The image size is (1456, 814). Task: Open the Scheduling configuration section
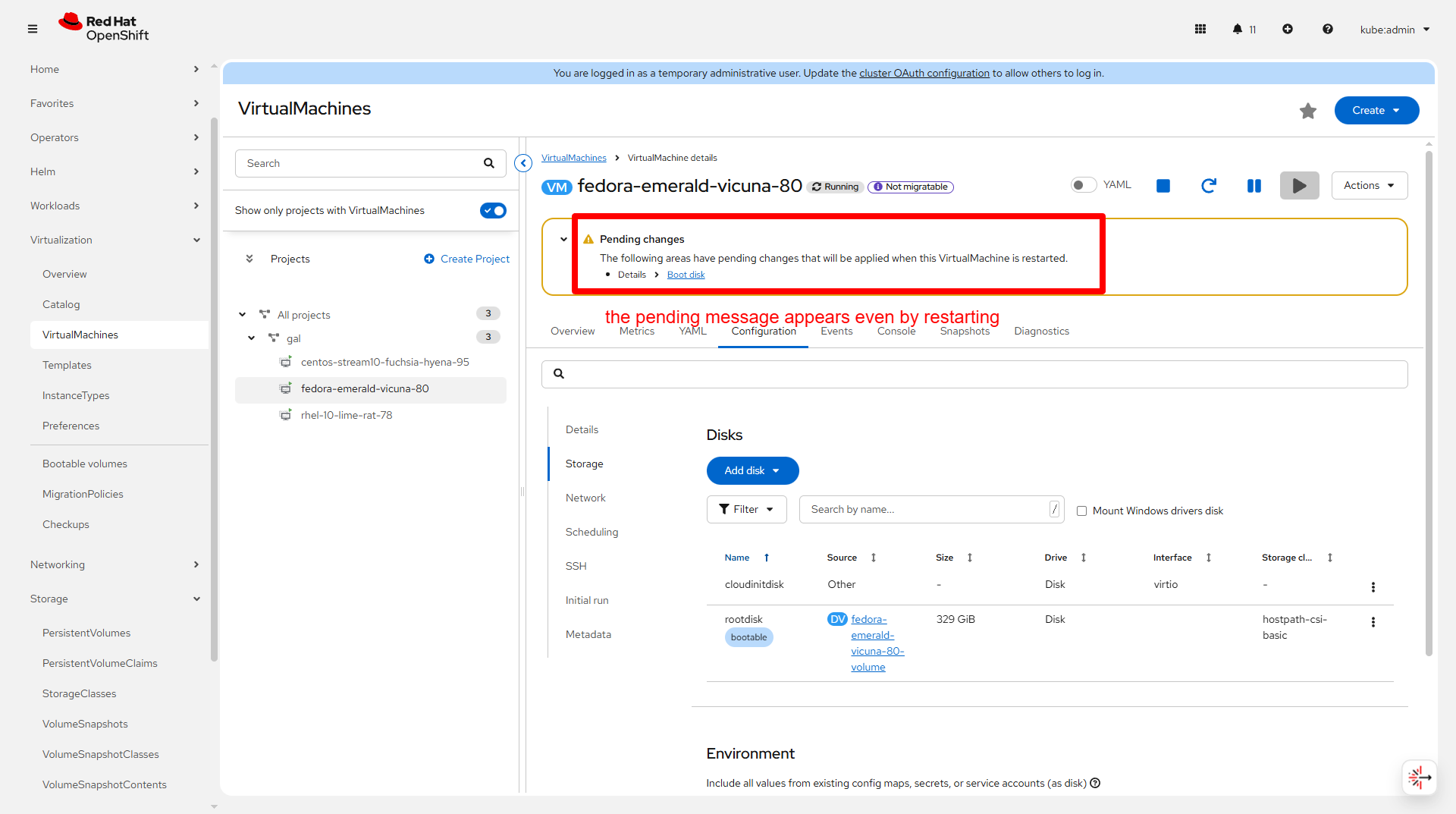(x=591, y=532)
